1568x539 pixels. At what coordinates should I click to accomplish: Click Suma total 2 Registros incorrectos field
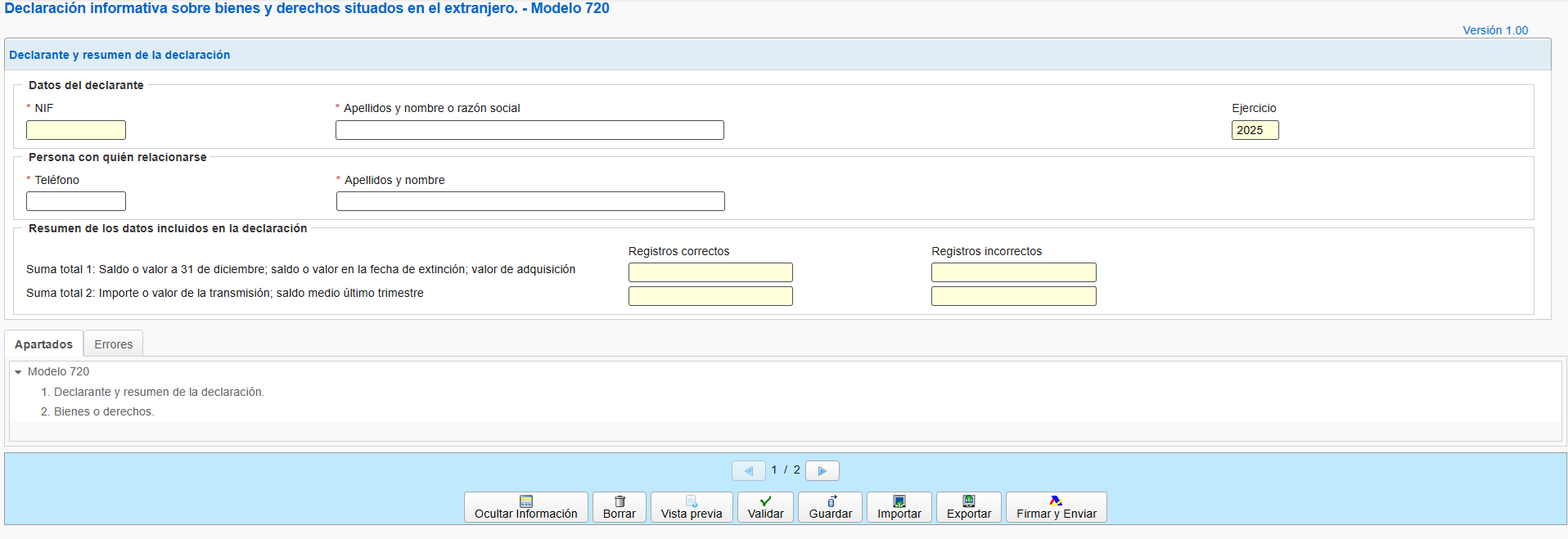[x=1013, y=296]
